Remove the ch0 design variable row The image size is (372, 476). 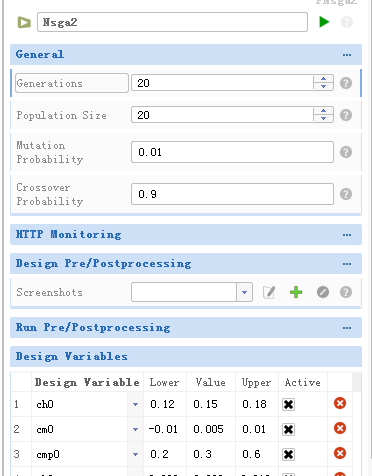[x=340, y=403]
